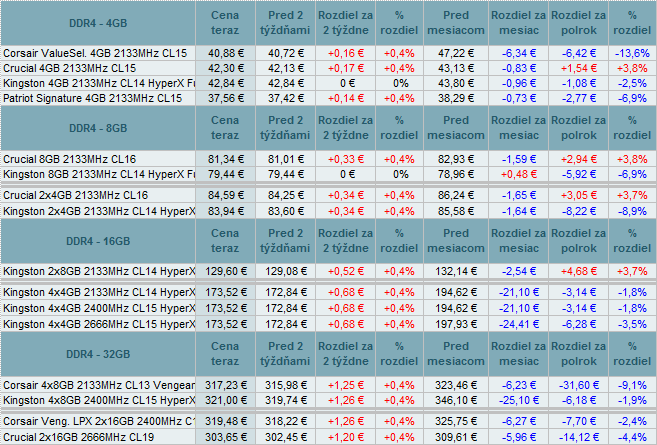Click the -25,10 € month difference cell
Image resolution: width=657 pixels, height=445 pixels.
519,400
